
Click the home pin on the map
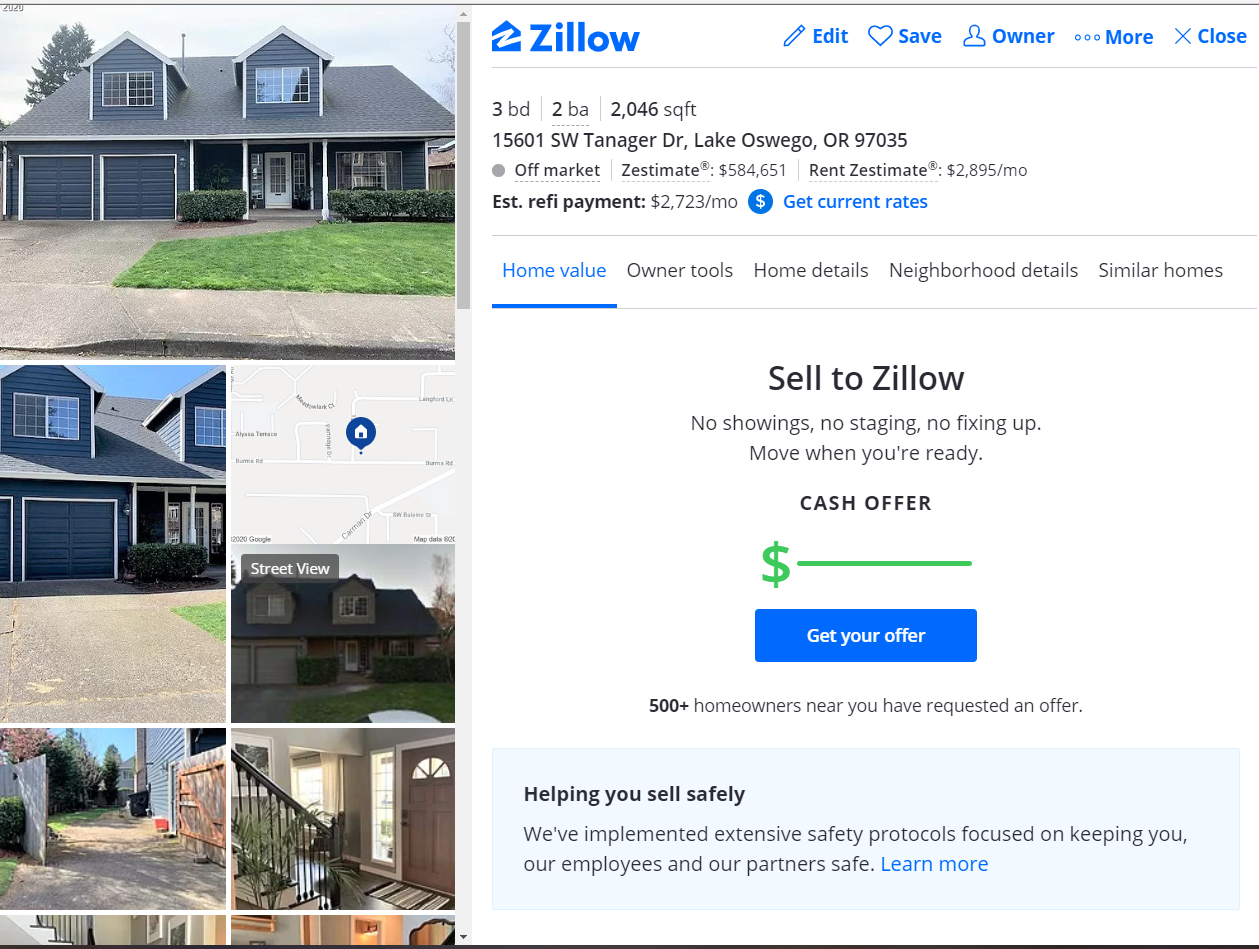[361, 433]
